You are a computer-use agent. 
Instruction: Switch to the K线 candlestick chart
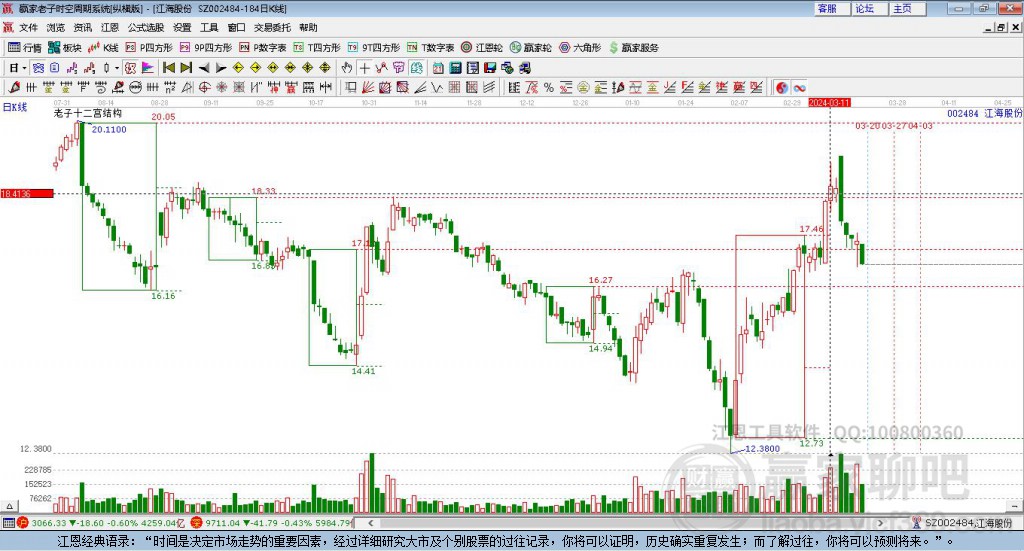click(x=103, y=48)
